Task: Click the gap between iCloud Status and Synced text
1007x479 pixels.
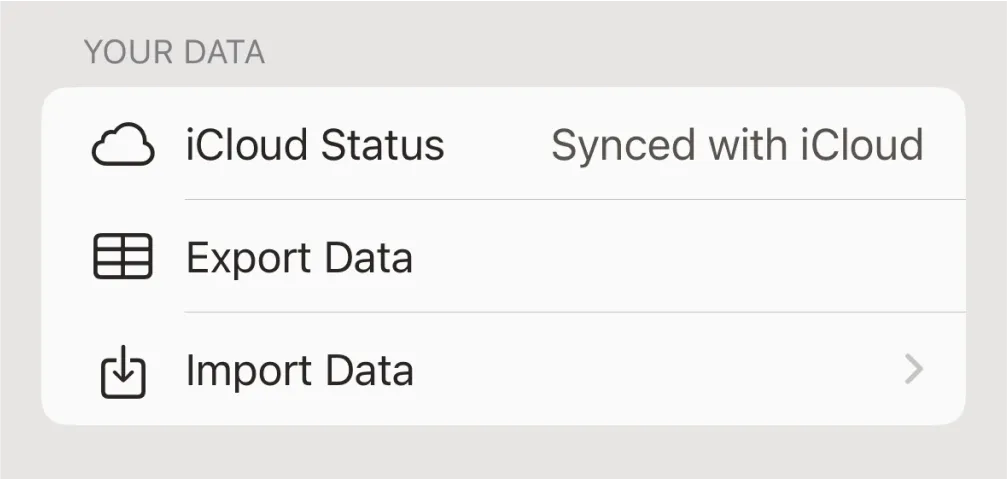Action: 497,146
